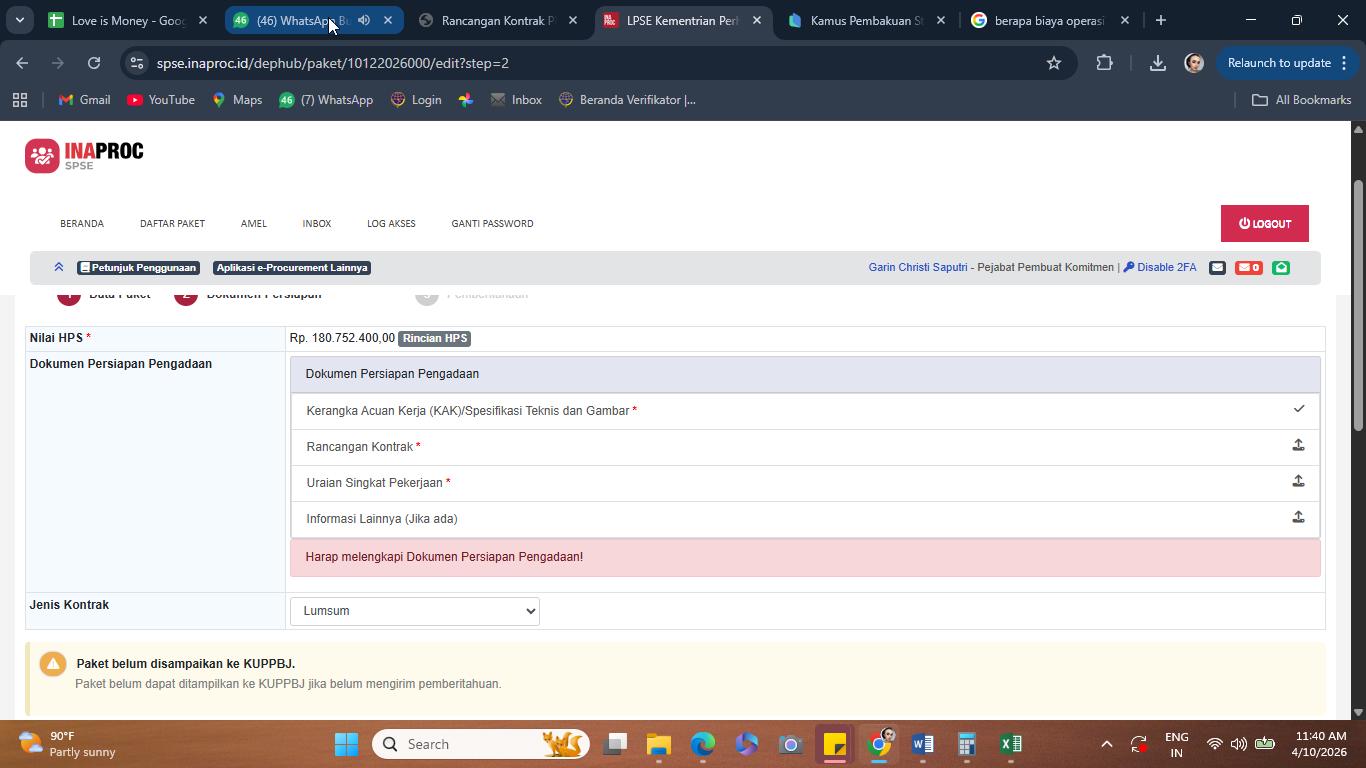This screenshot has height=768, width=1366.
Task: Open the green opened-mail icon
Action: 1281,267
